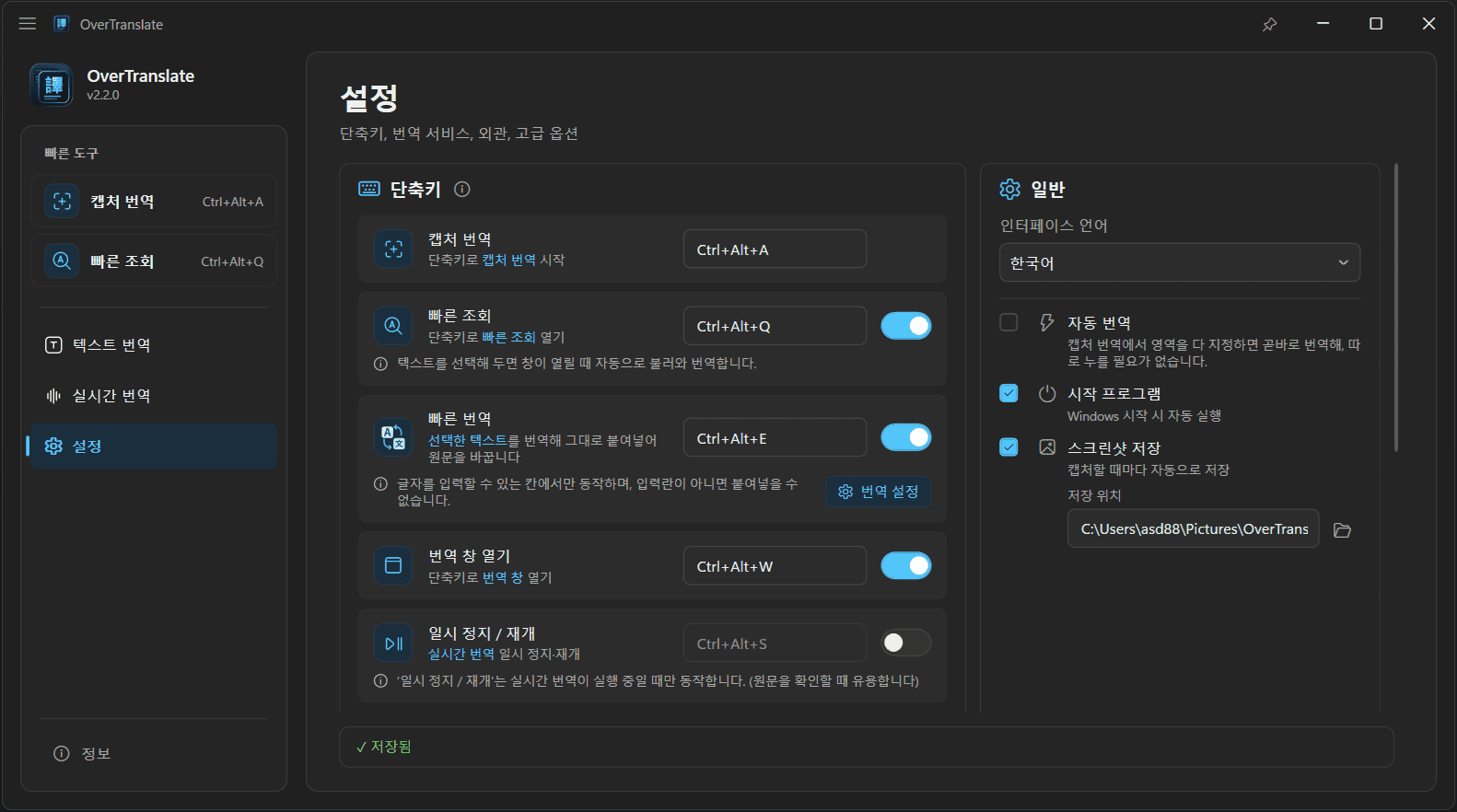Go to the 텍스트 번역 page
The height and width of the screenshot is (812, 1457).
(x=154, y=345)
